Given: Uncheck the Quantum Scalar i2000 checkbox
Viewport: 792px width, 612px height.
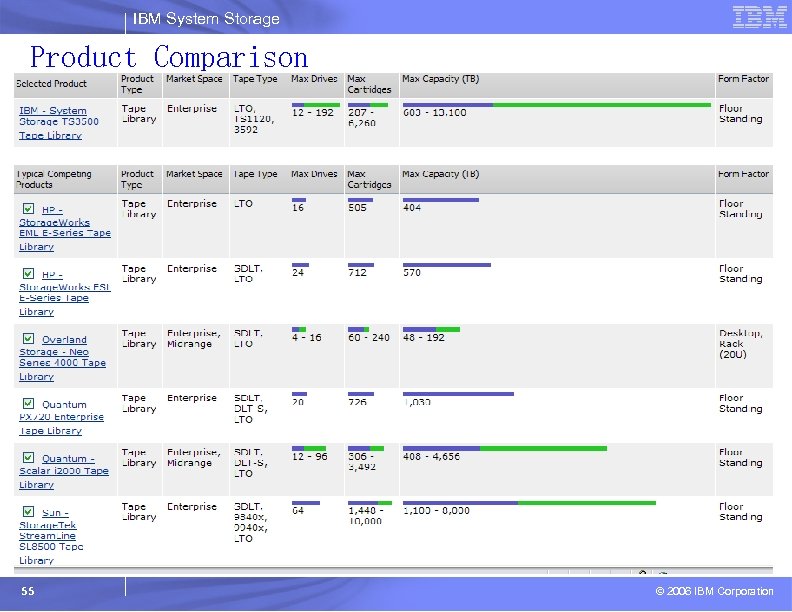Looking at the screenshot, I should tap(29, 457).
